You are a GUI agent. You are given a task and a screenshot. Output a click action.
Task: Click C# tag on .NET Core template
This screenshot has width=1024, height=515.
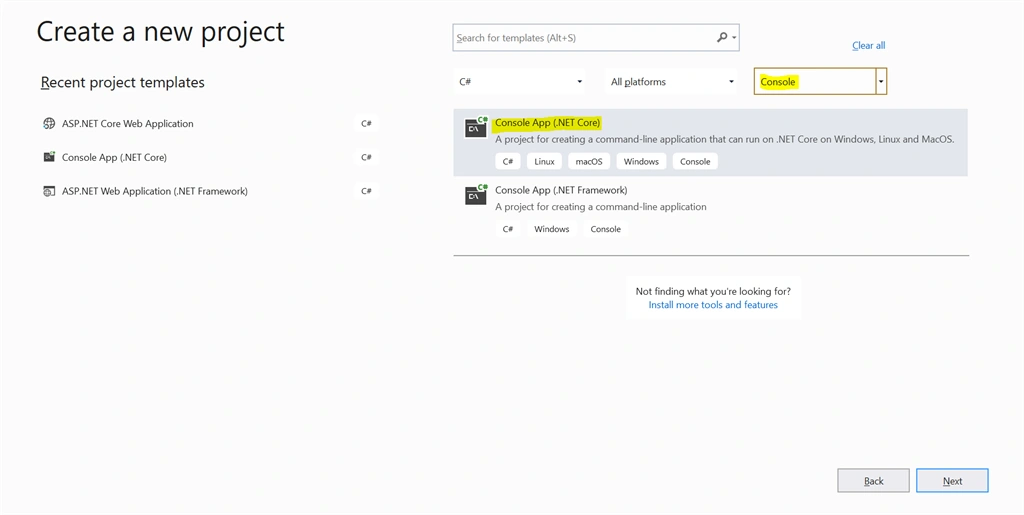pos(507,161)
